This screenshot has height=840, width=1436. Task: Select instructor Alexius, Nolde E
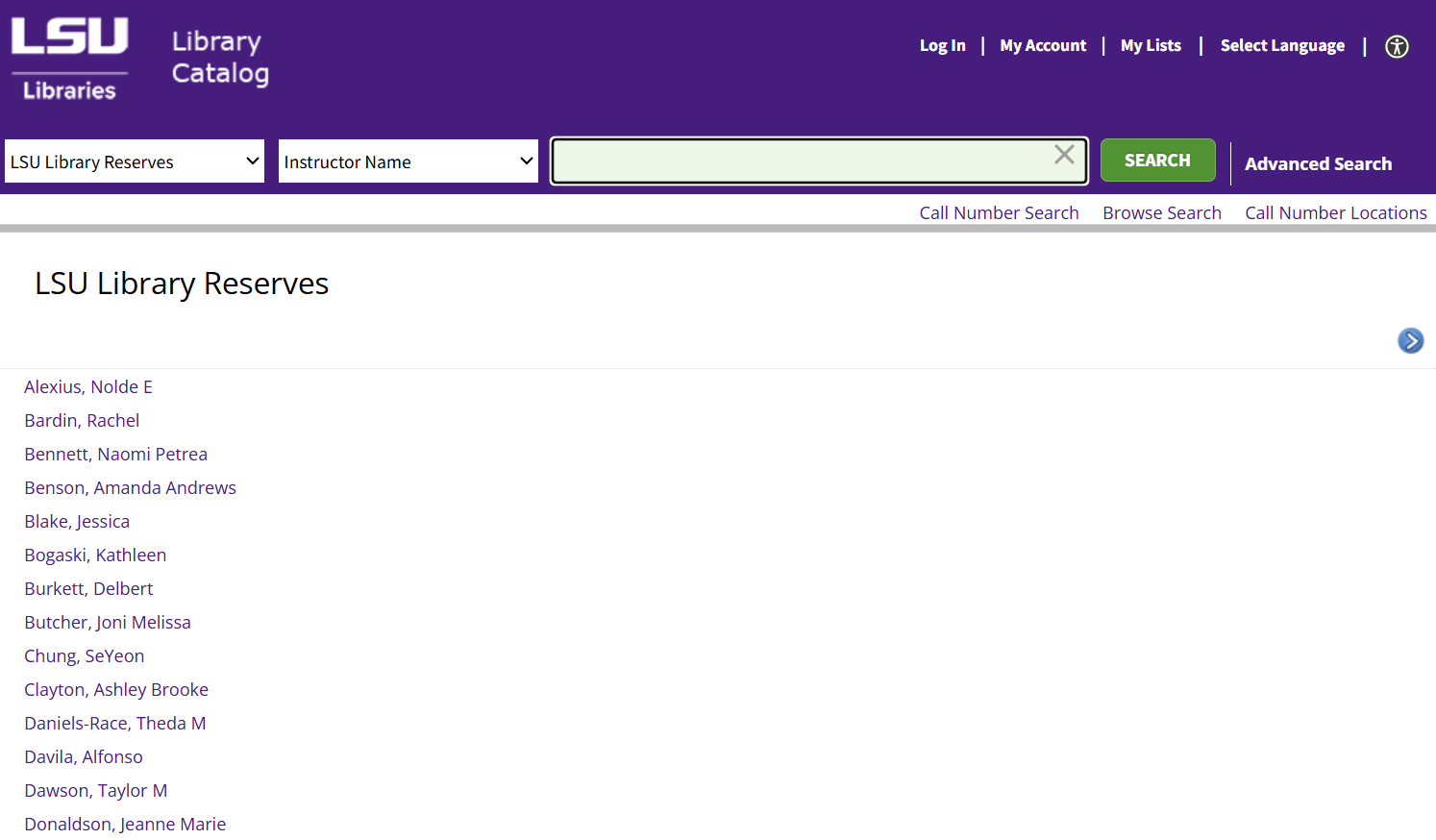(87, 386)
